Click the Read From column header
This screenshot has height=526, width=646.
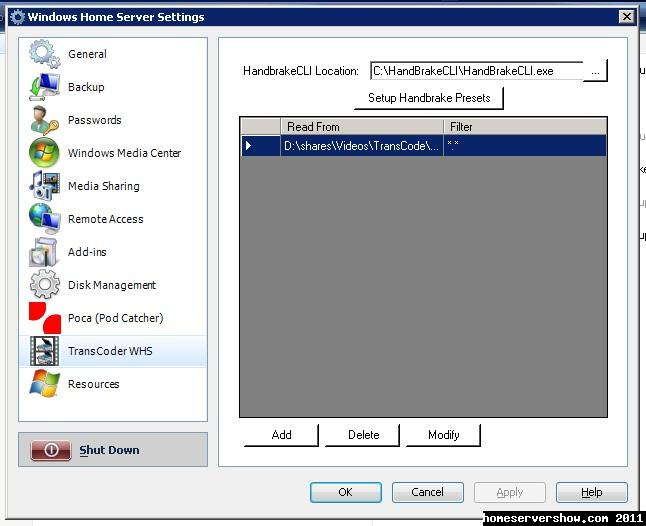pos(362,126)
